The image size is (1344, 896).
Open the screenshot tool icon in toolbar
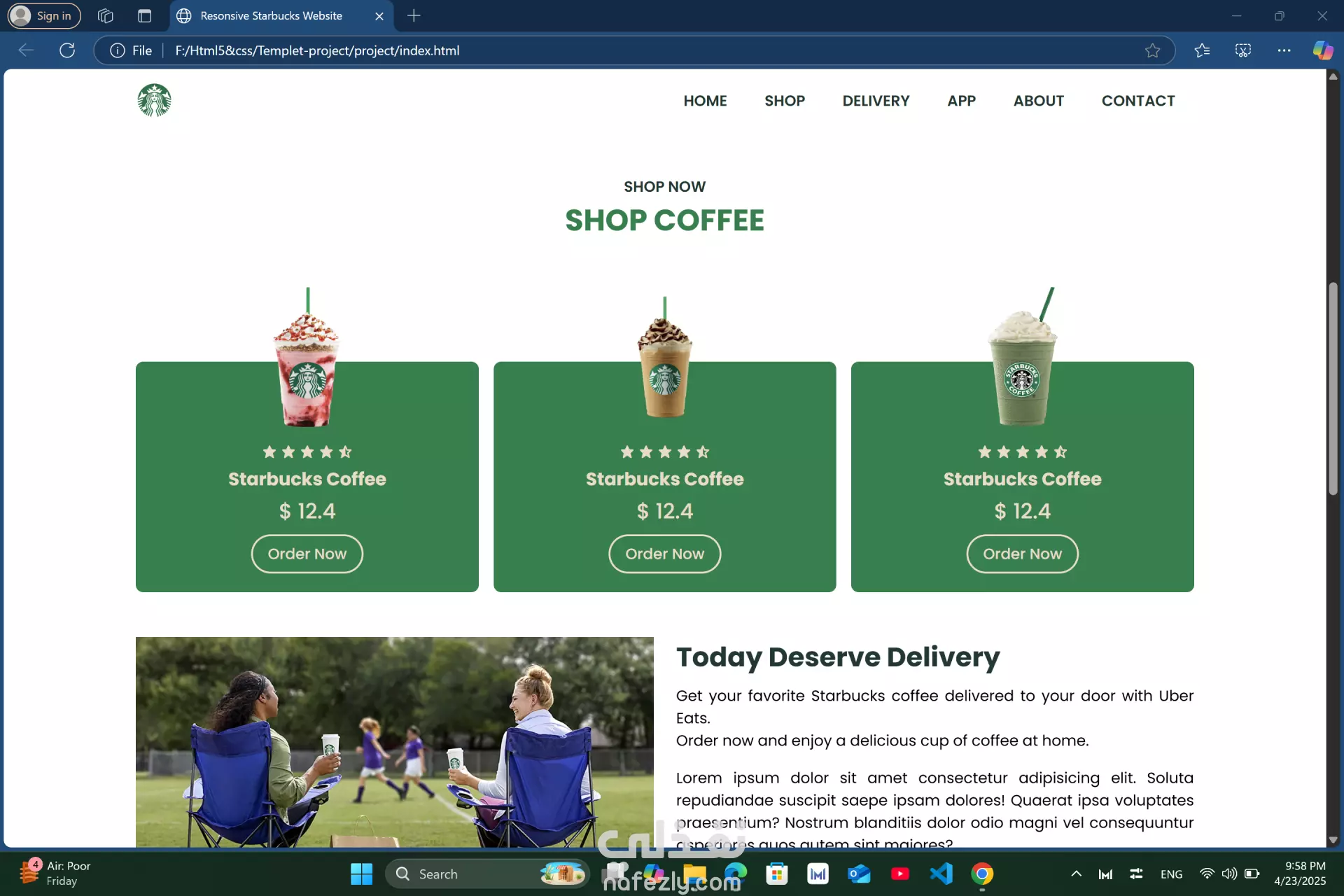coord(1243,50)
